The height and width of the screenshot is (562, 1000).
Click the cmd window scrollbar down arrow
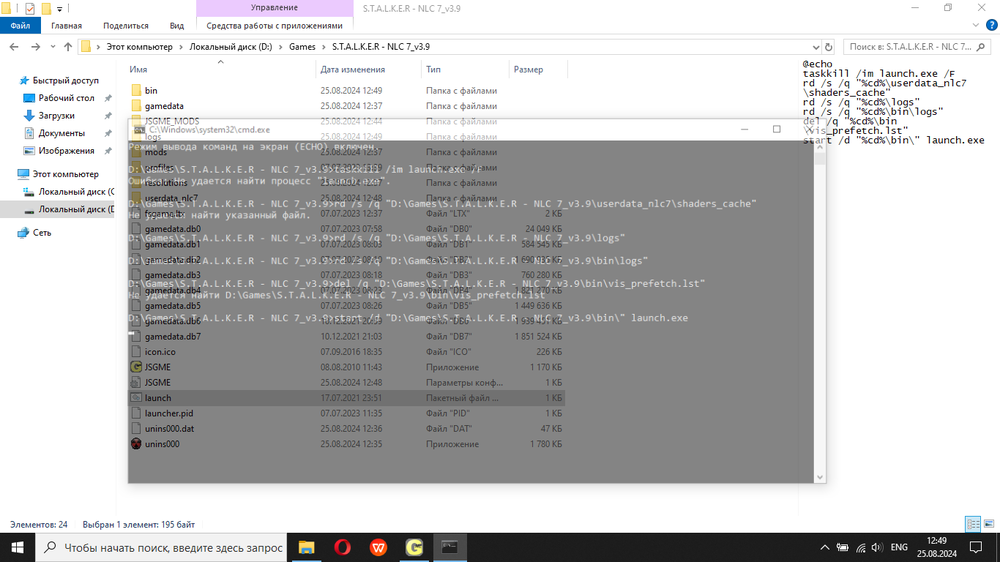[x=820, y=477]
